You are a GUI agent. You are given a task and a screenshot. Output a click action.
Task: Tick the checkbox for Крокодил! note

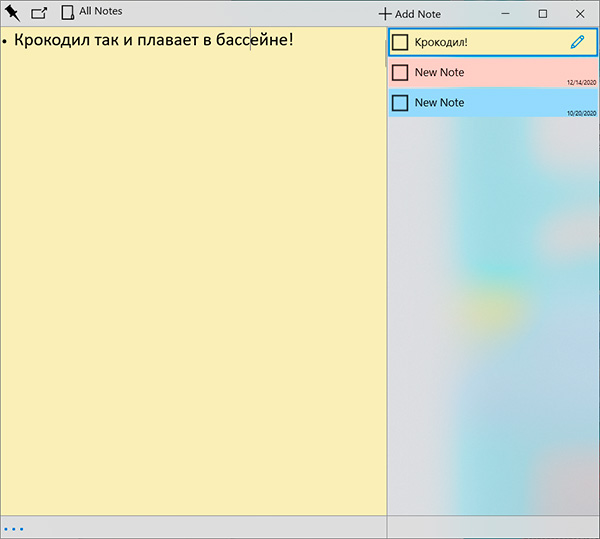pos(401,42)
